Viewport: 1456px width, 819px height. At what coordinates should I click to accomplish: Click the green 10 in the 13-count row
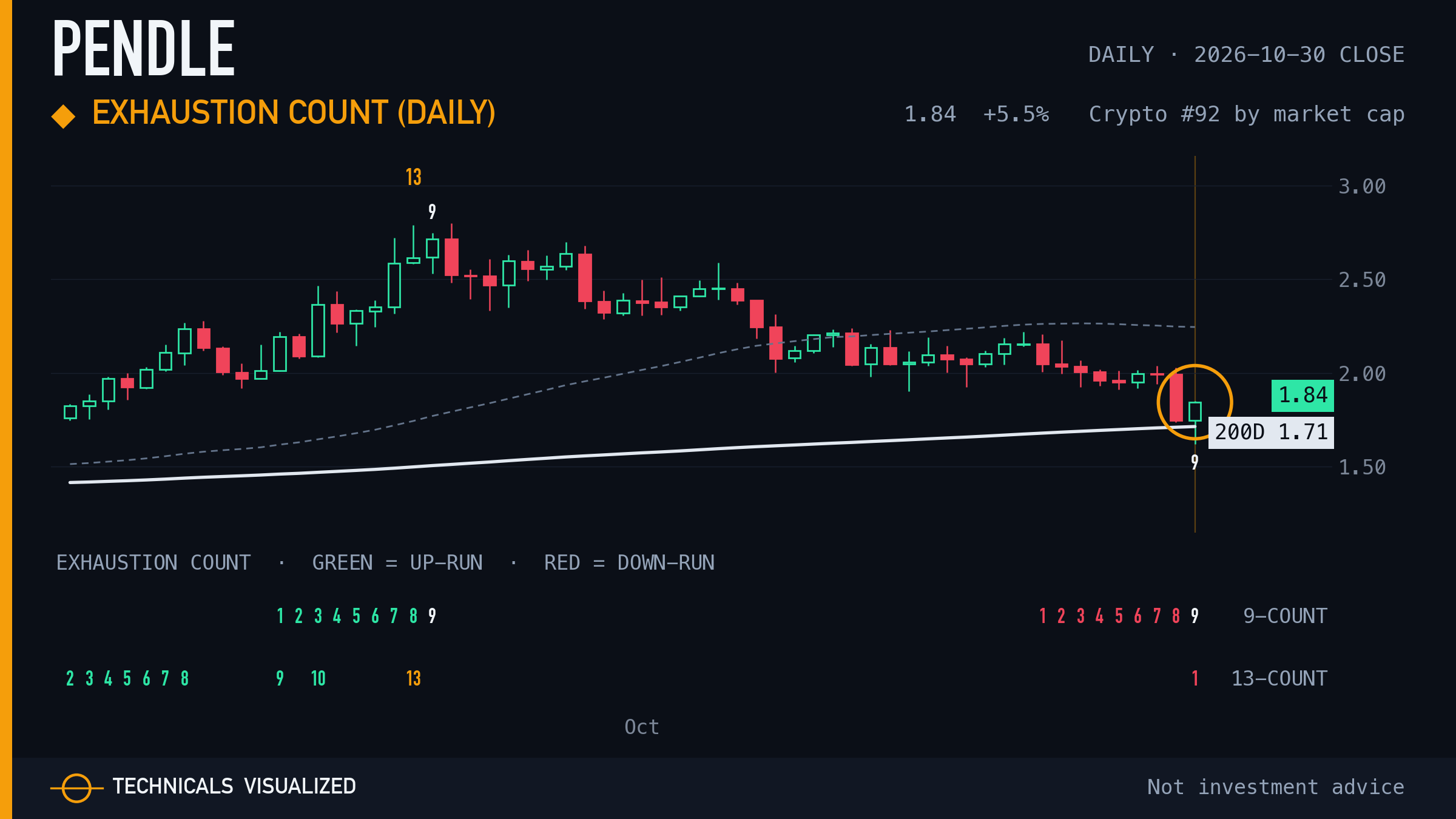coord(318,678)
